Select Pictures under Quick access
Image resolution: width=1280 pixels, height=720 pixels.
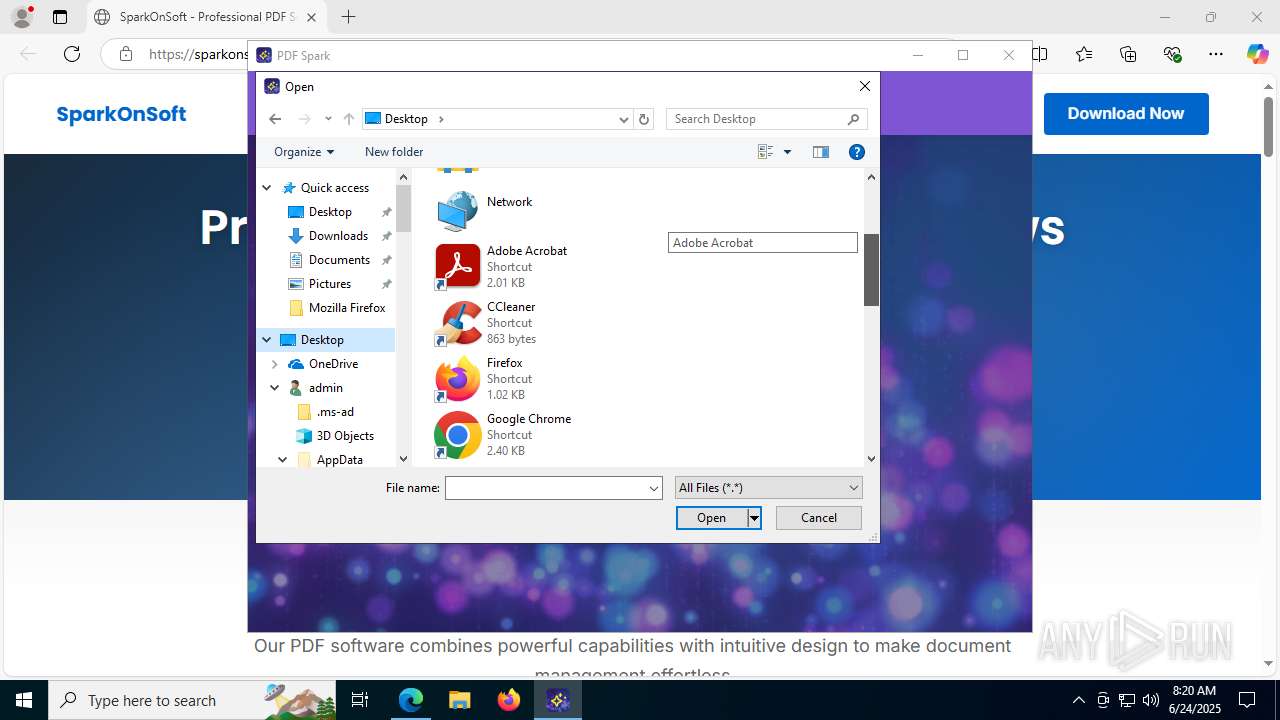pyautogui.click(x=330, y=284)
